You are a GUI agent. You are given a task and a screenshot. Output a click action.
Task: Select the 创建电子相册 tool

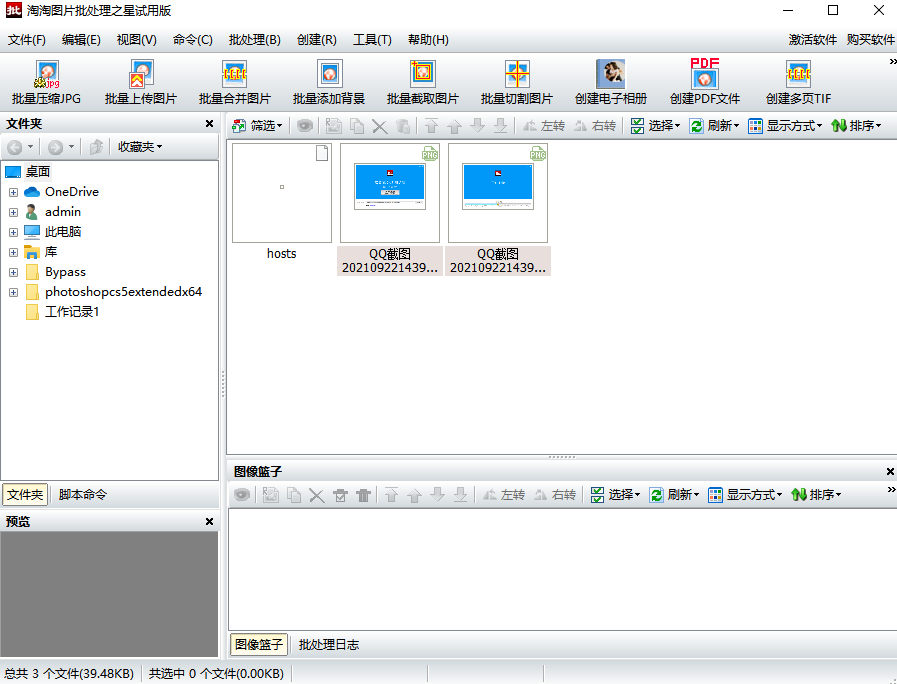point(611,82)
